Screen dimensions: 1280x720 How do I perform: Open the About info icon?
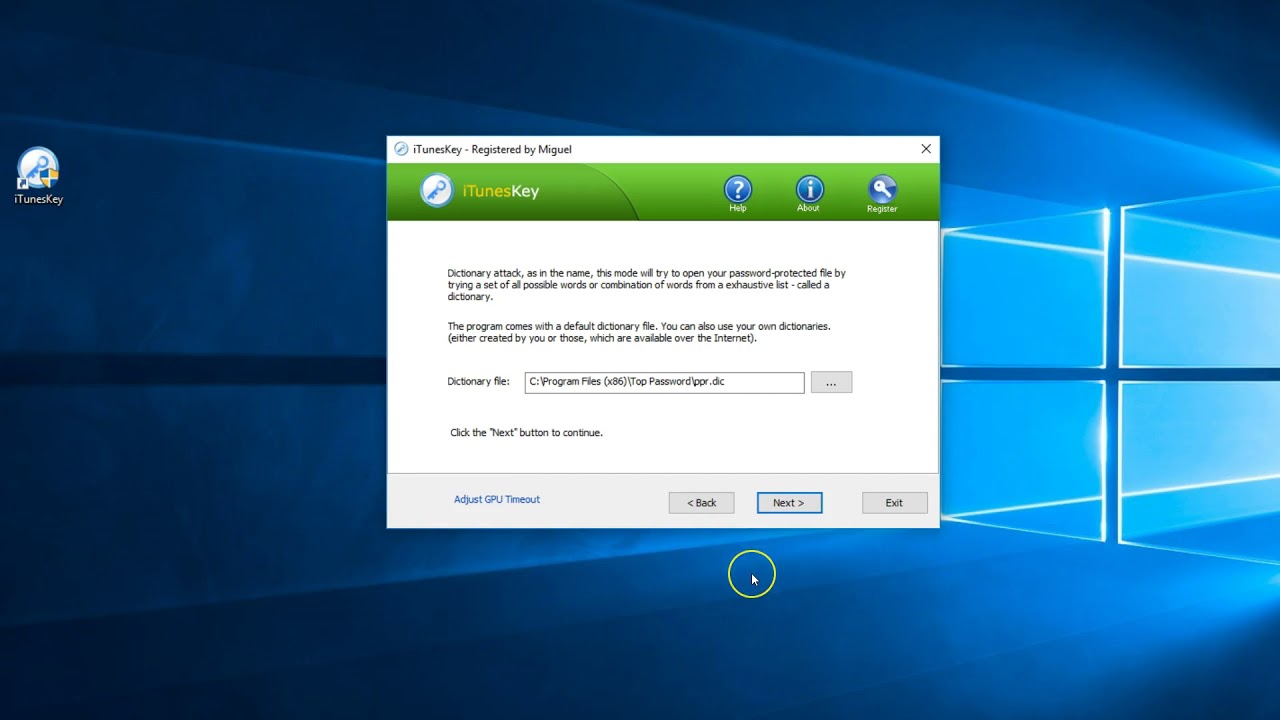click(809, 193)
